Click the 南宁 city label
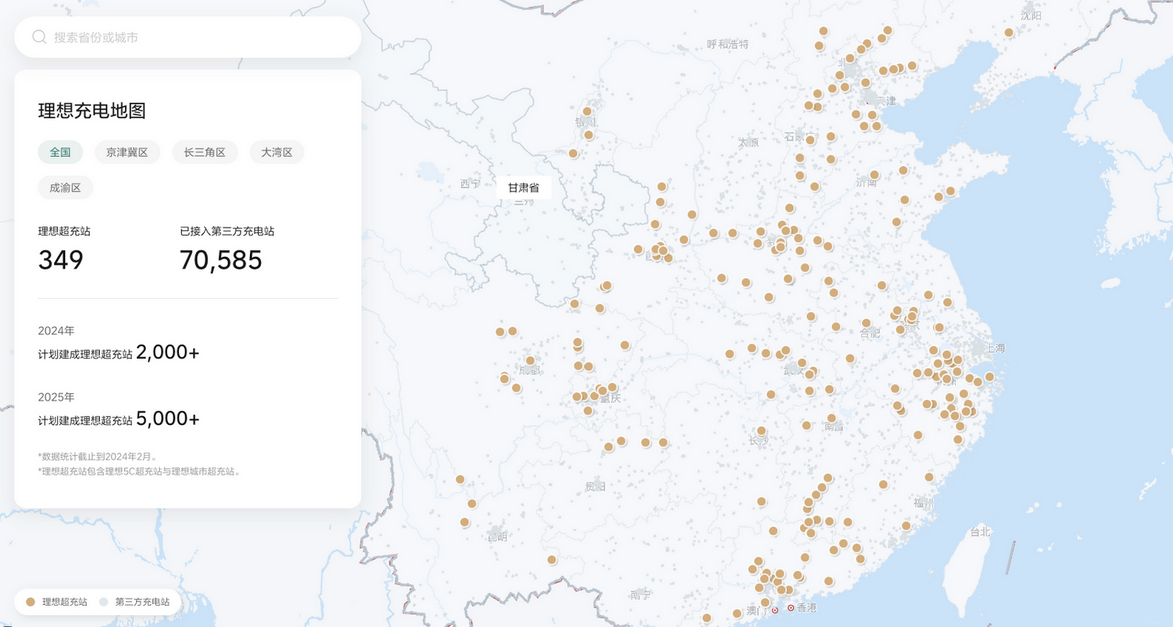This screenshot has height=630, width=1176. (x=640, y=595)
